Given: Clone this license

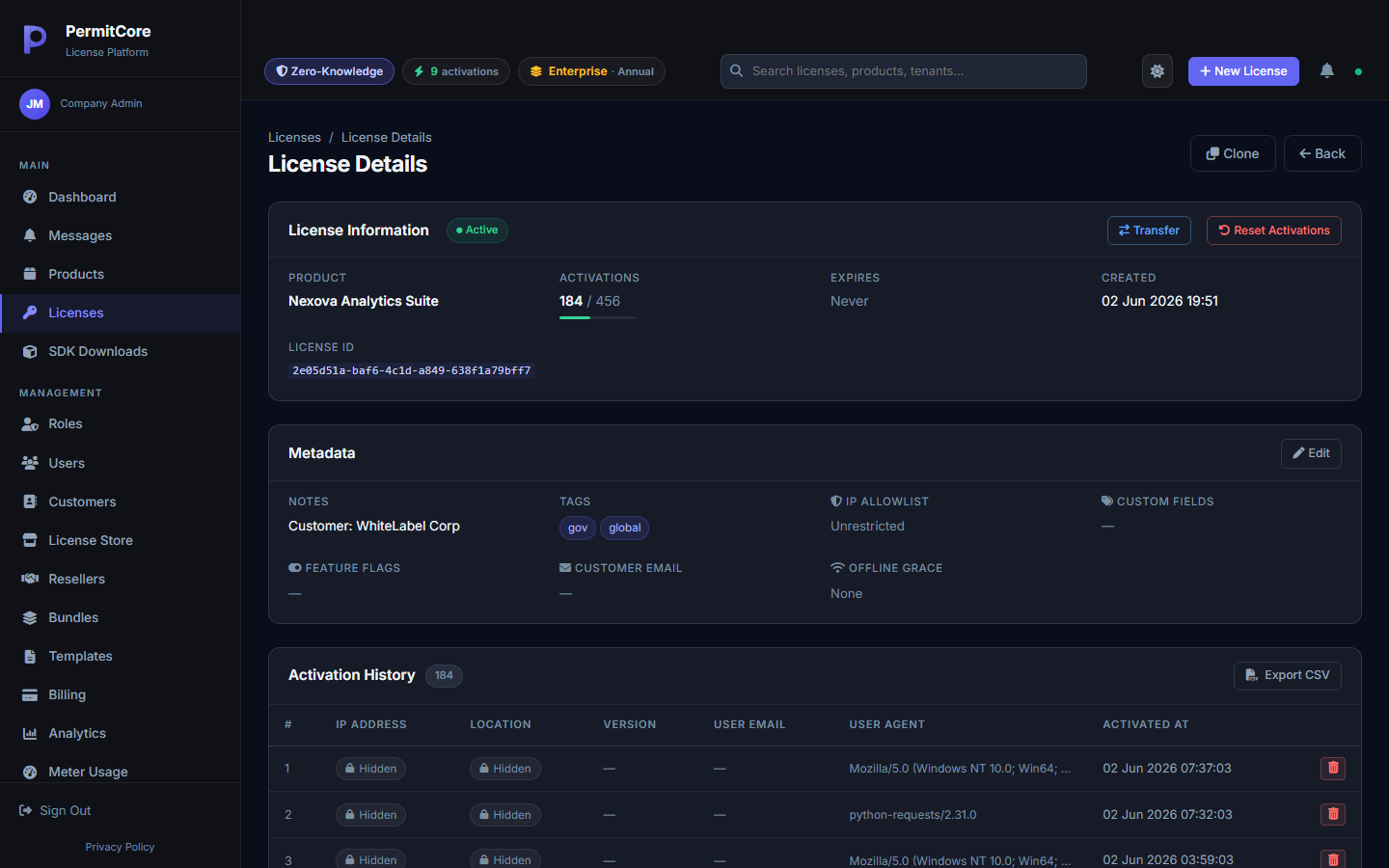Looking at the screenshot, I should click(x=1233, y=153).
